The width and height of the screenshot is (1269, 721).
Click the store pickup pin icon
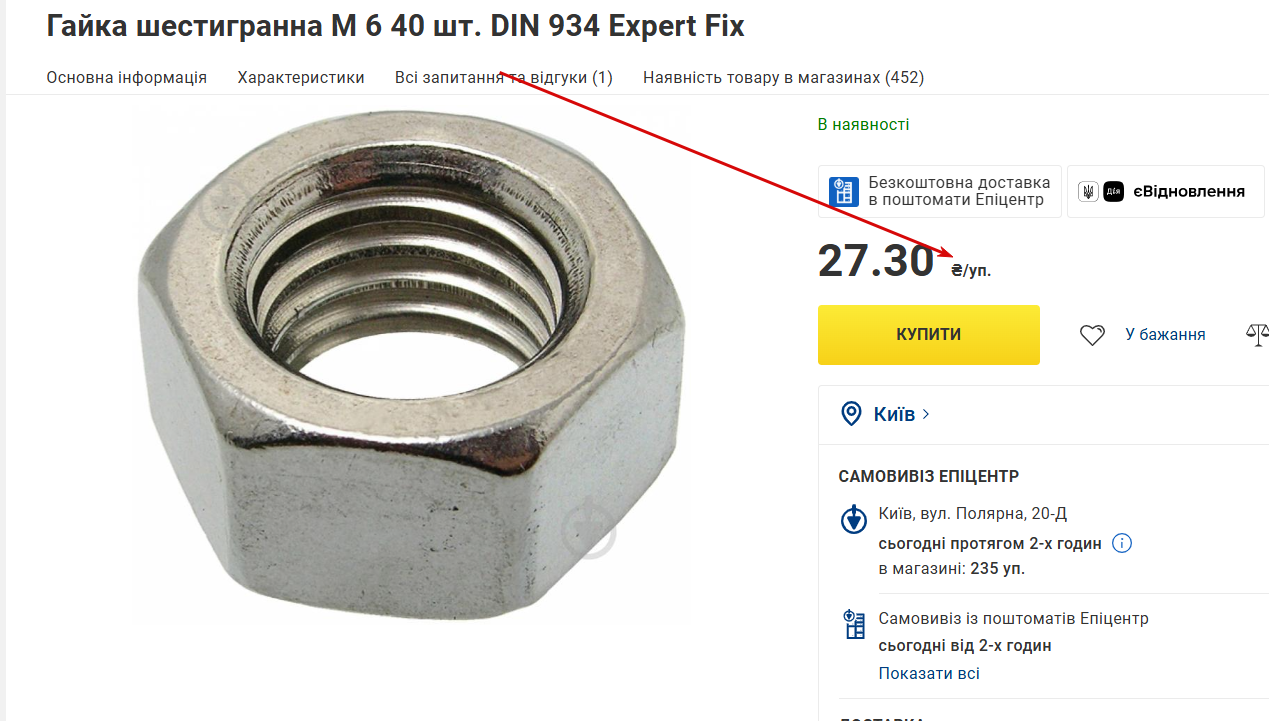853,519
